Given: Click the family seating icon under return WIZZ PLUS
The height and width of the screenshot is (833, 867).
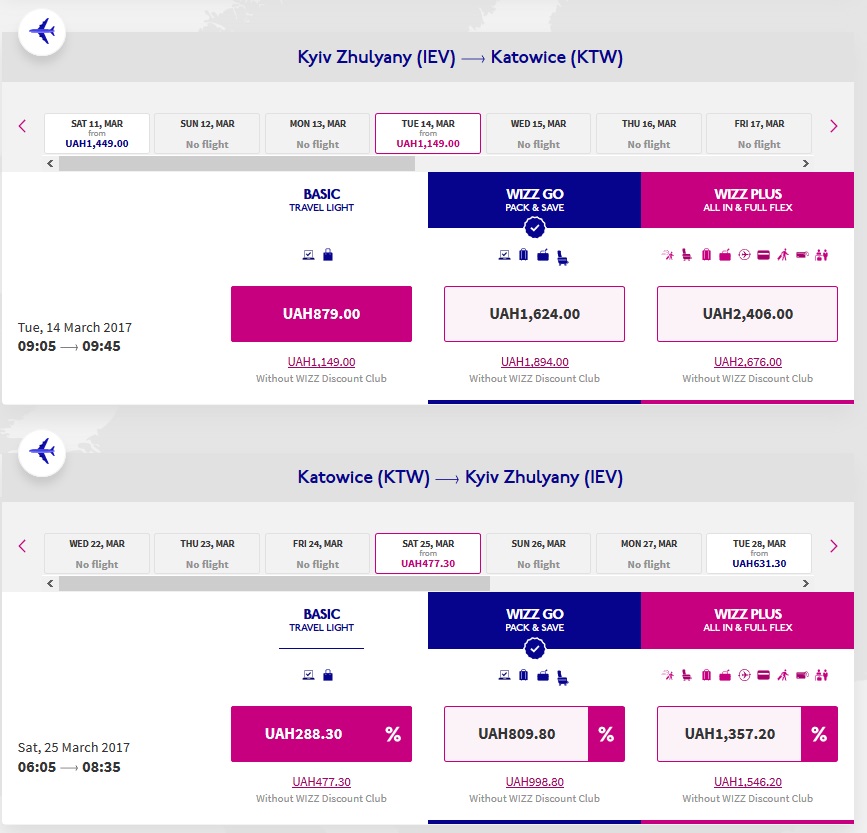Looking at the screenshot, I should [821, 675].
